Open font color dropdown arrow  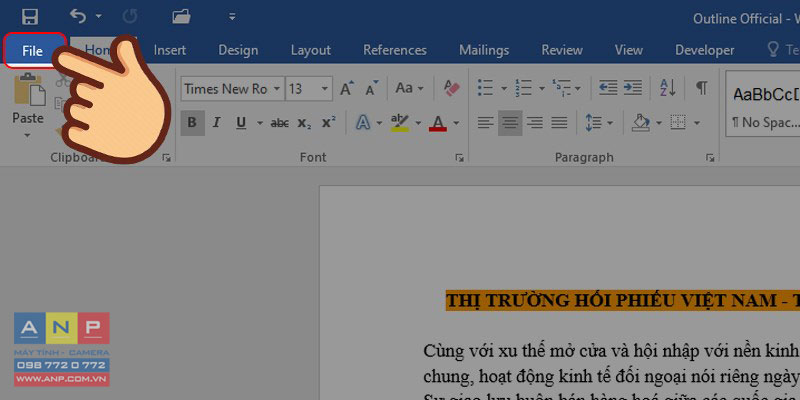[x=456, y=123]
